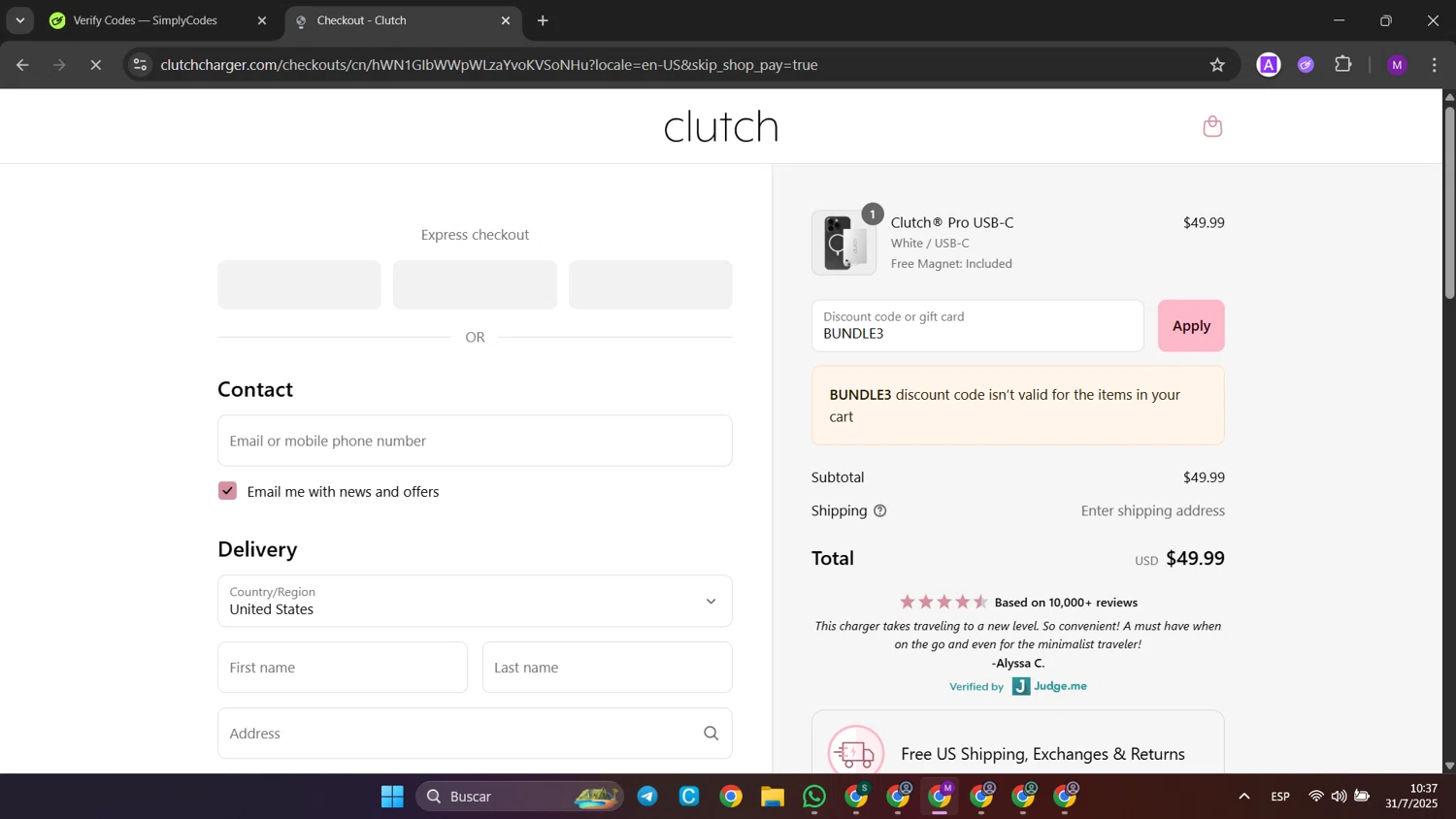This screenshot has height=819, width=1456.
Task: Click the Free US Shipping, Exchanges & Returns banner
Action: click(1017, 742)
